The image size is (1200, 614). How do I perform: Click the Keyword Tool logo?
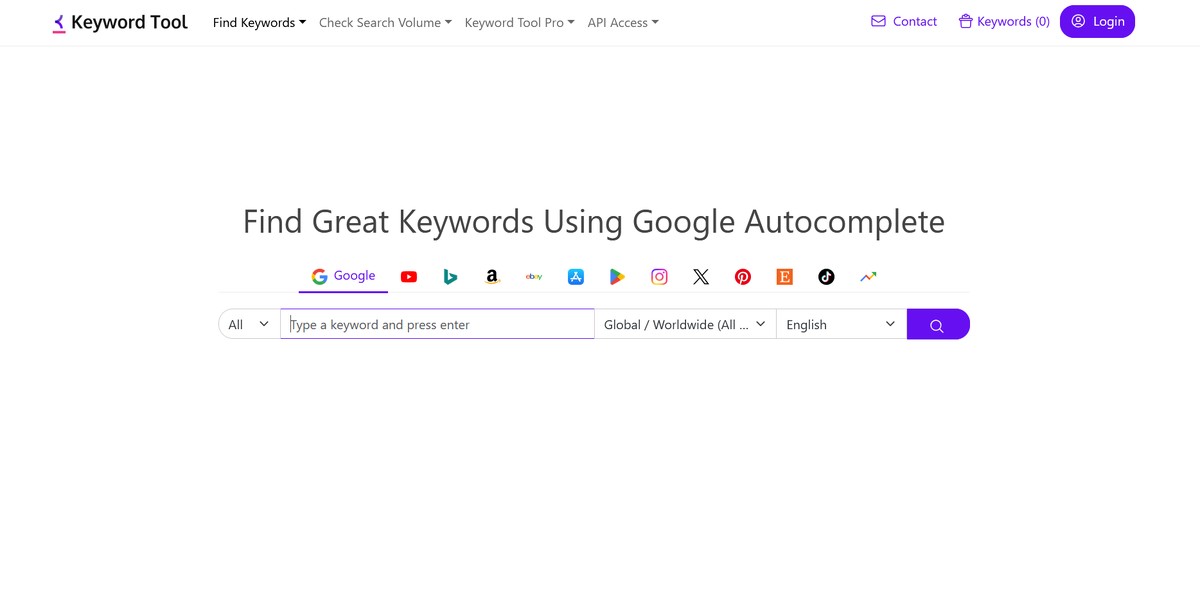click(x=120, y=22)
